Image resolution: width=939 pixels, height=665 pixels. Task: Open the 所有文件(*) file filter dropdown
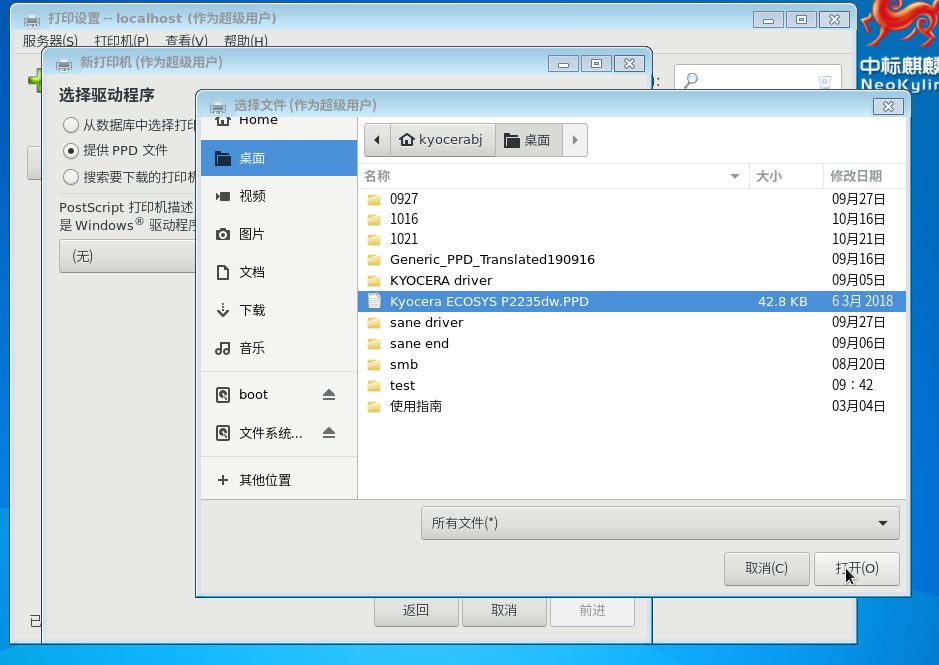[660, 521]
